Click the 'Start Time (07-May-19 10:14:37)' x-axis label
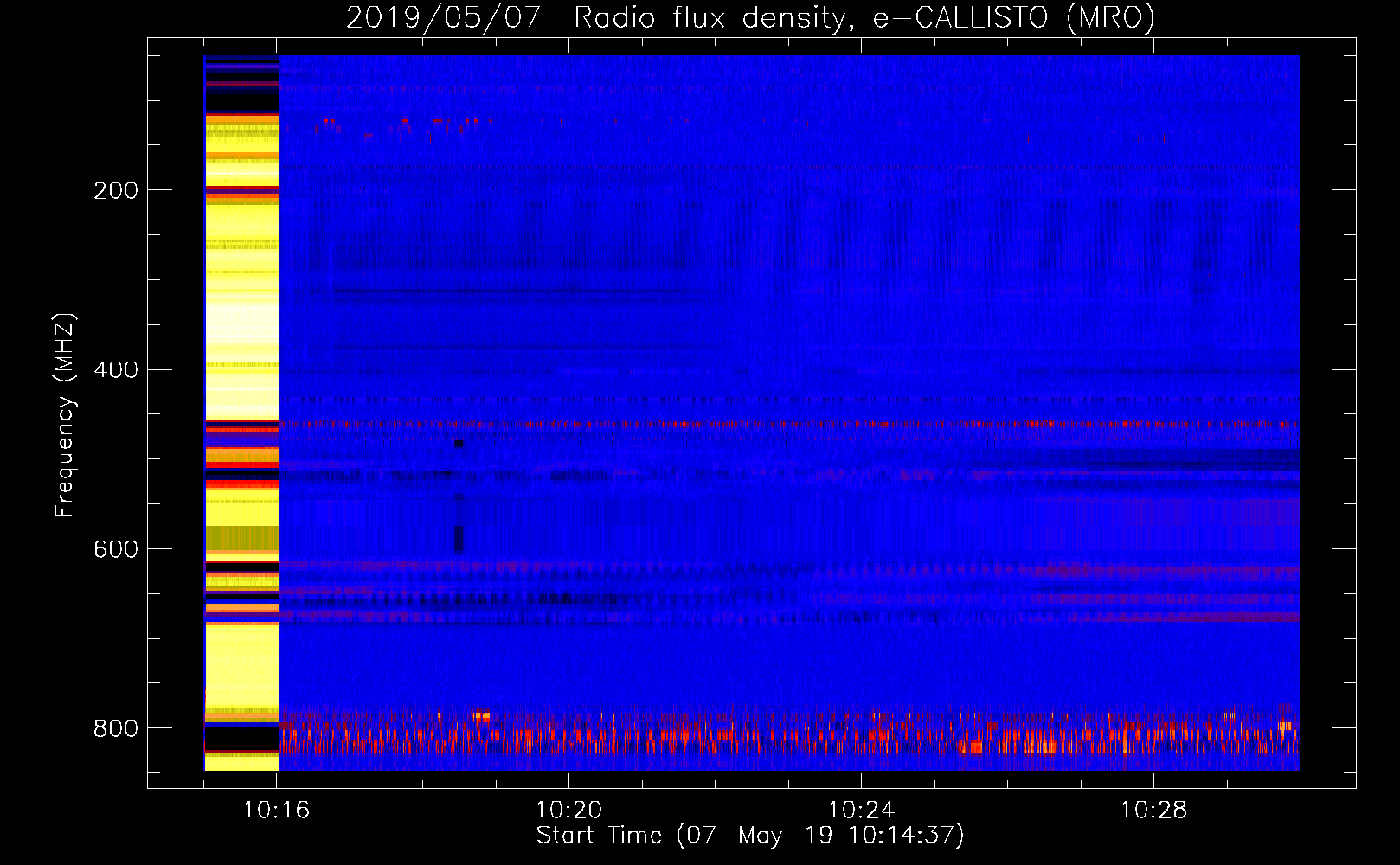The height and width of the screenshot is (865, 1400). click(750, 836)
